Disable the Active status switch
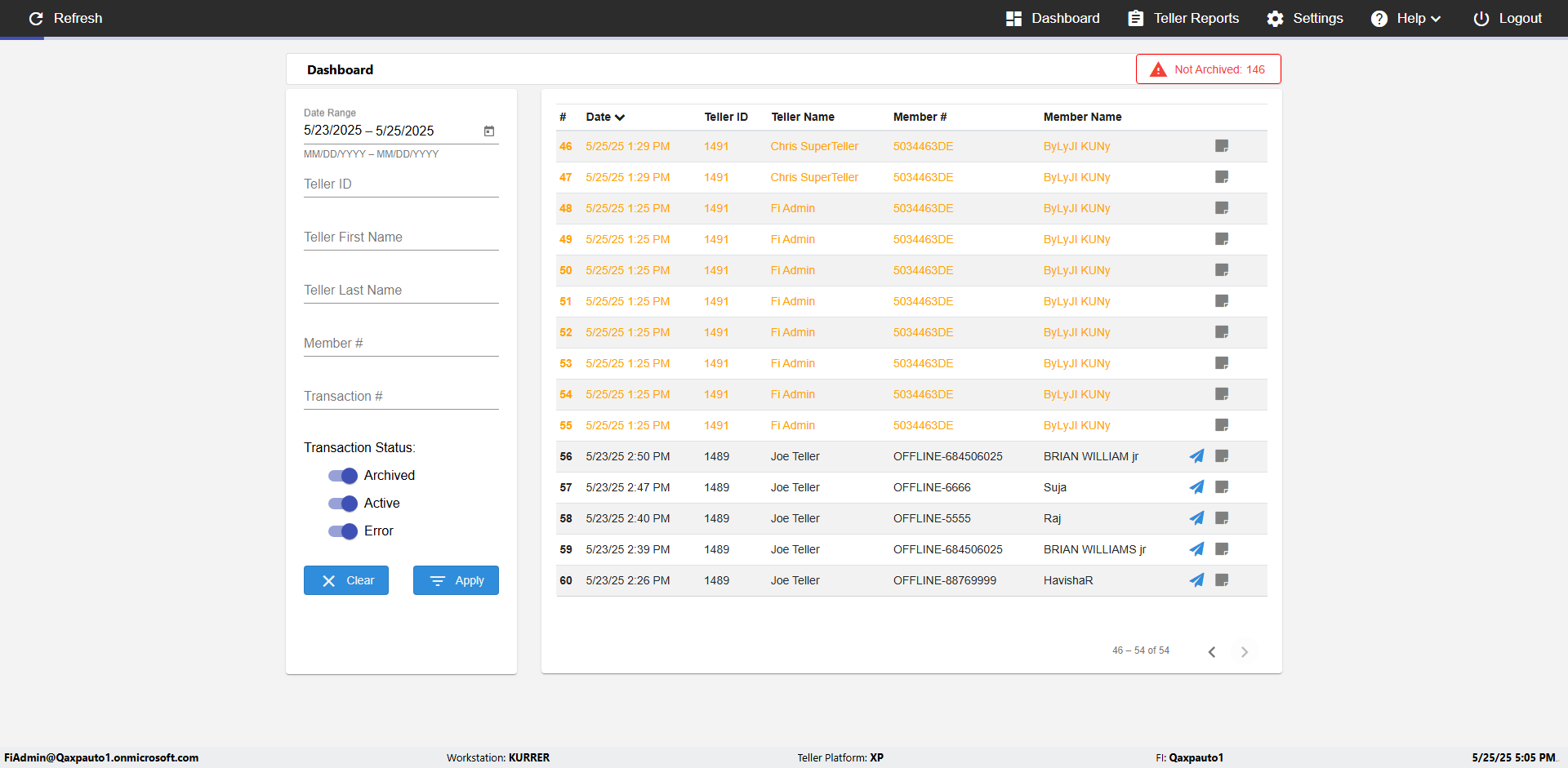The width and height of the screenshot is (1568, 768). coord(343,504)
